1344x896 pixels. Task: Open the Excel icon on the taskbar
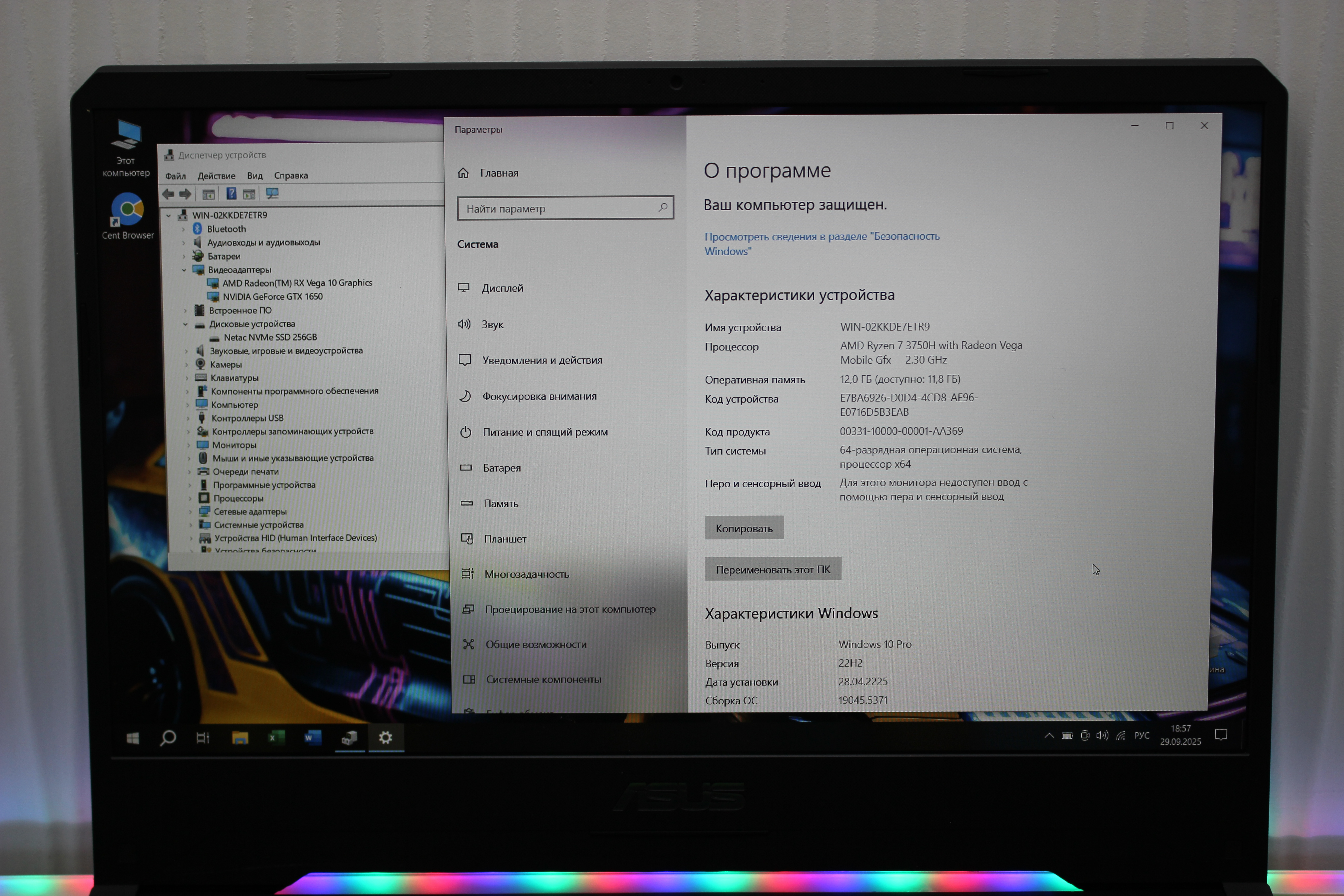click(276, 738)
